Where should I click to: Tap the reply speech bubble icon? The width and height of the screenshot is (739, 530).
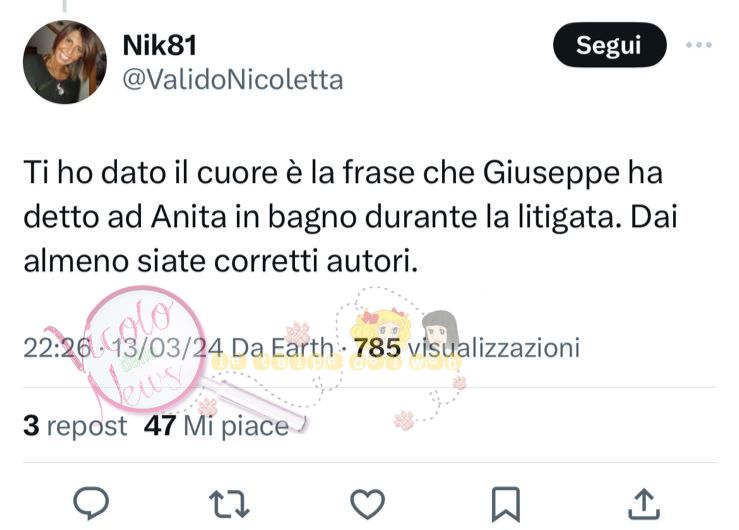[91, 503]
